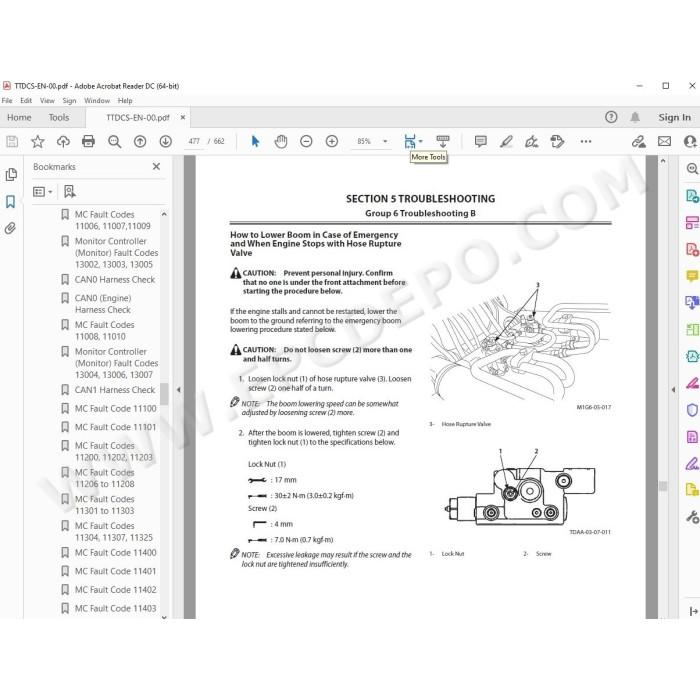Viewport: 700px width, 700px height.
Task: Send file by email envelope icon
Action: pos(664,142)
